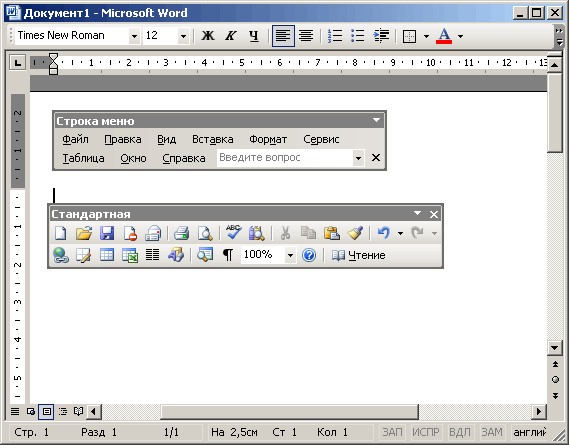
Task: Open the Tables and Borders pencil icon
Action: [84, 255]
